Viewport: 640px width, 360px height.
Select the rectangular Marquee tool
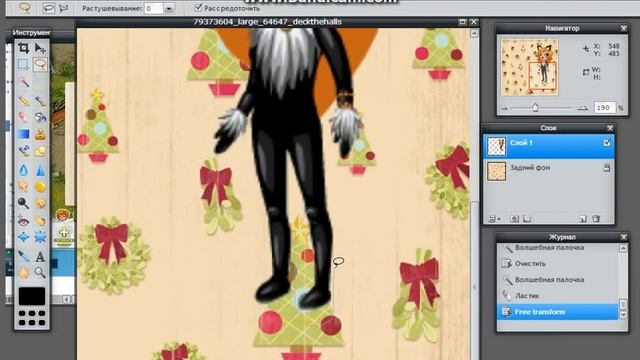23,64
